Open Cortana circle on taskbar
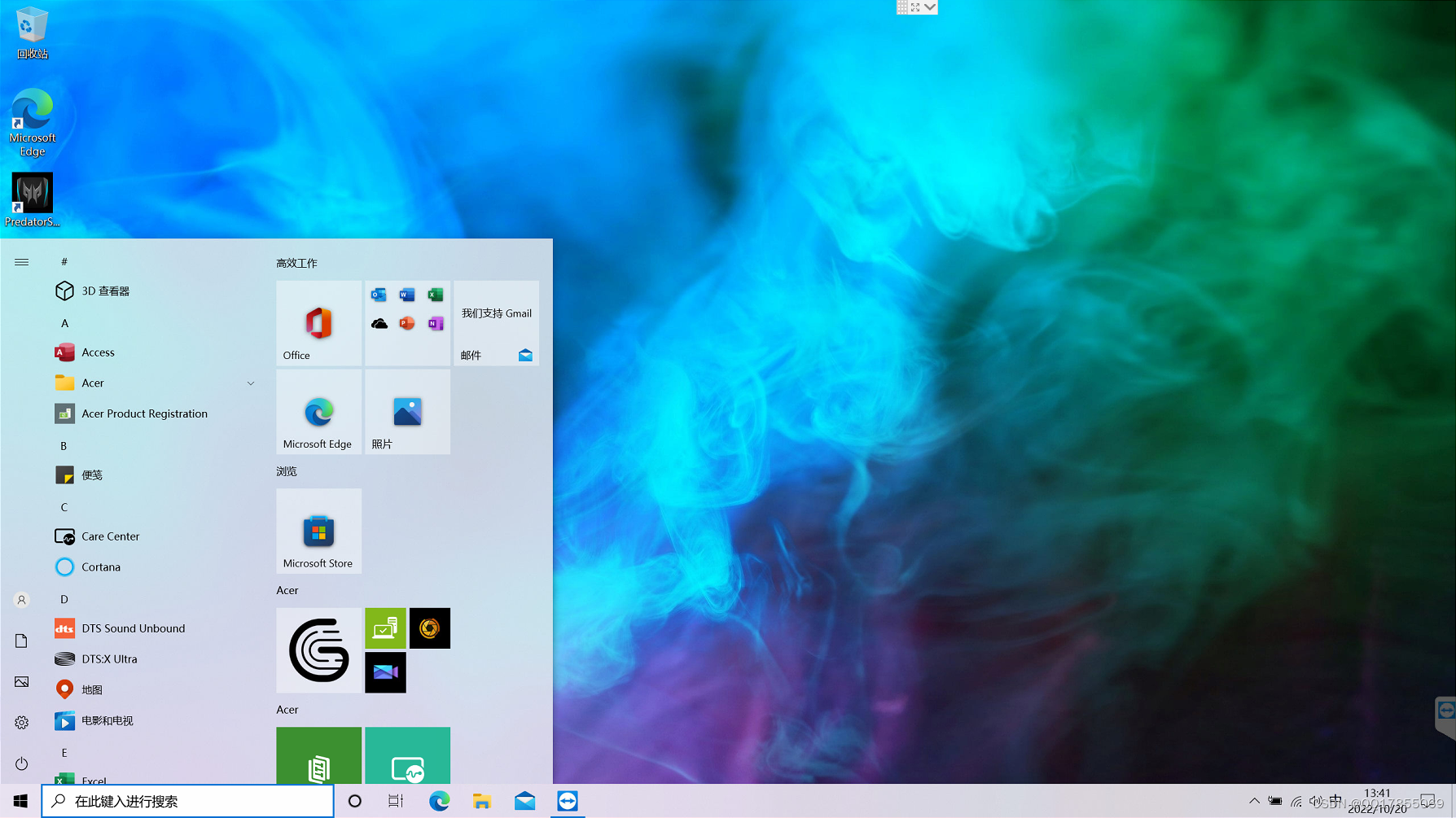This screenshot has width=1456, height=818. pos(354,801)
